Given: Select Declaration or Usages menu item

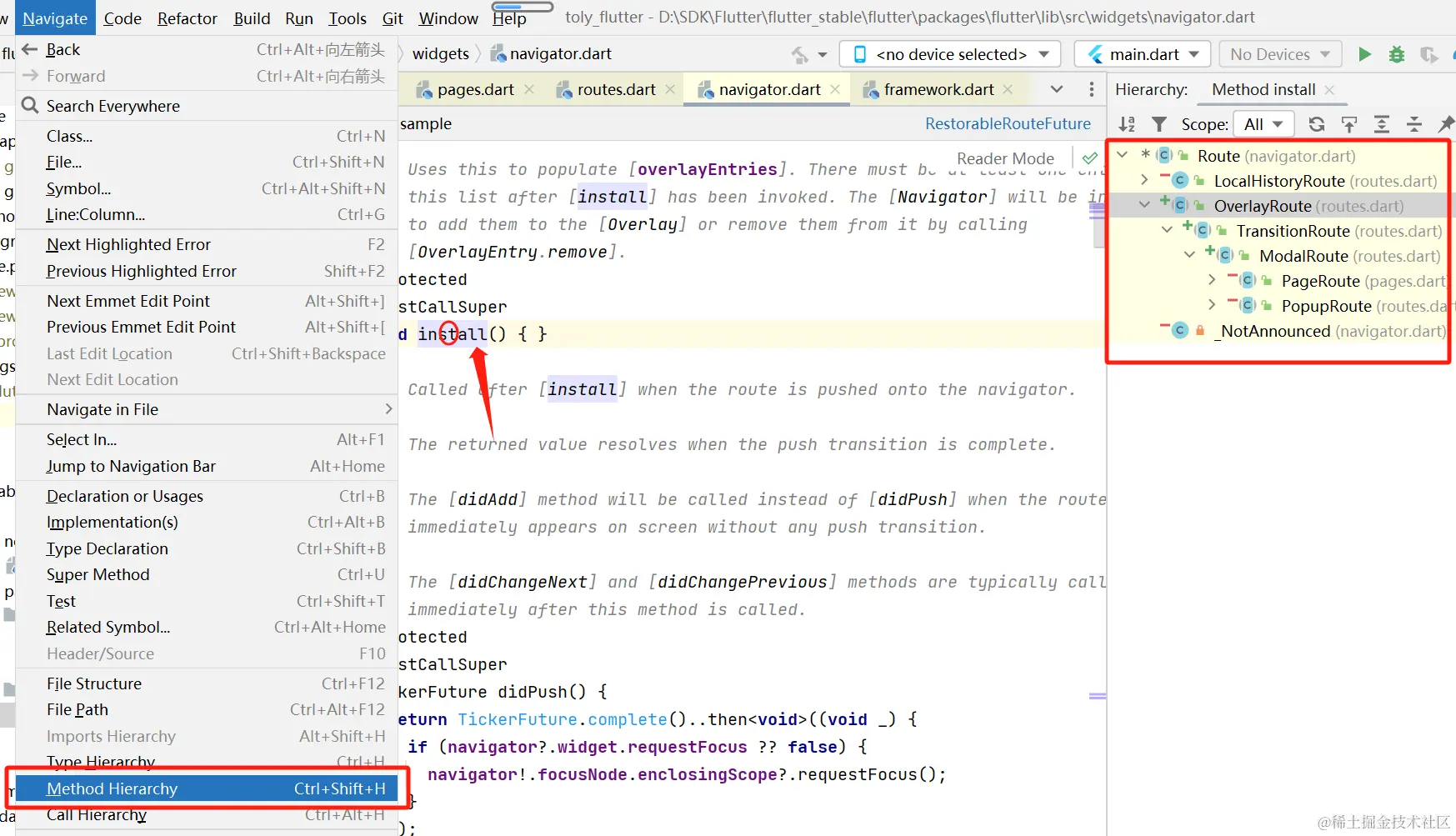Looking at the screenshot, I should pos(207,496).
